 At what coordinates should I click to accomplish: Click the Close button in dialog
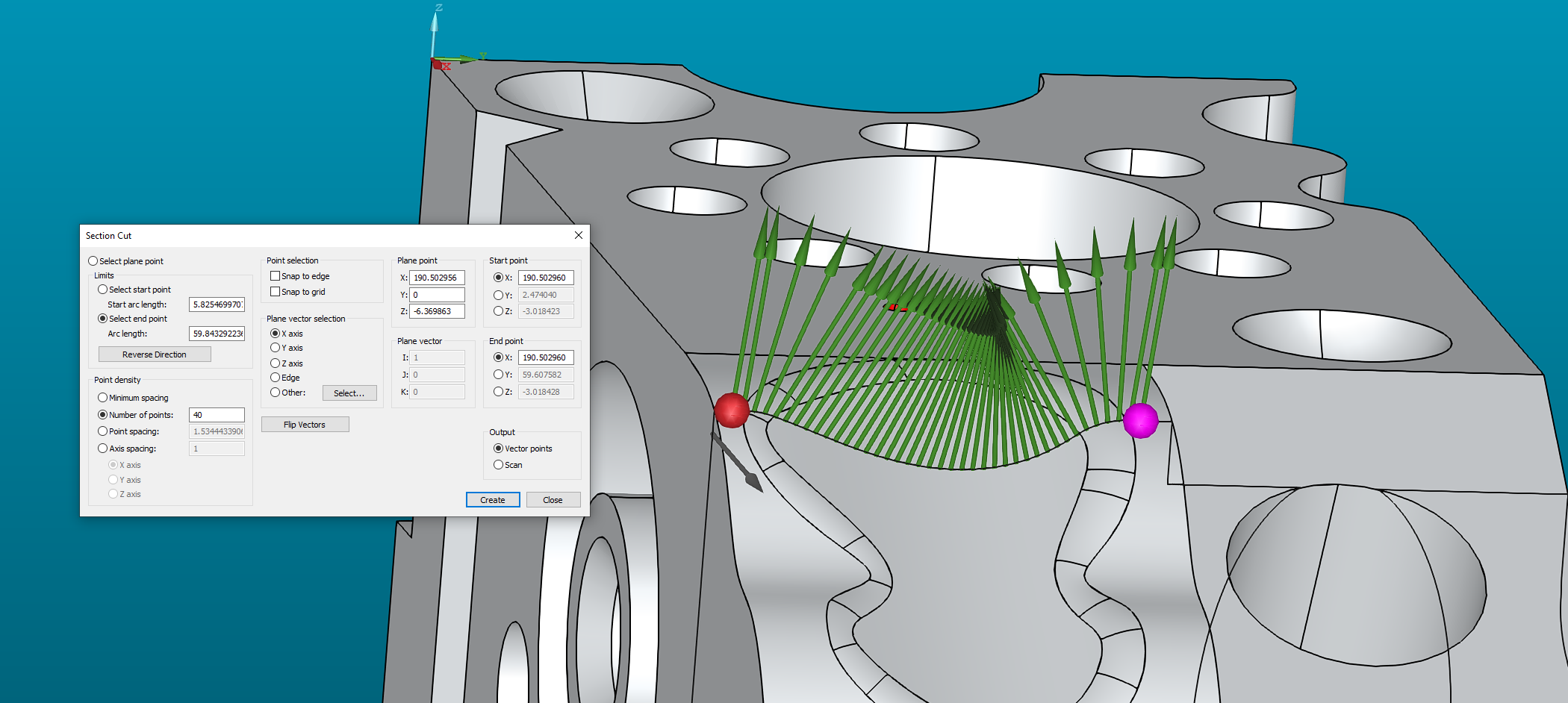[x=553, y=500]
